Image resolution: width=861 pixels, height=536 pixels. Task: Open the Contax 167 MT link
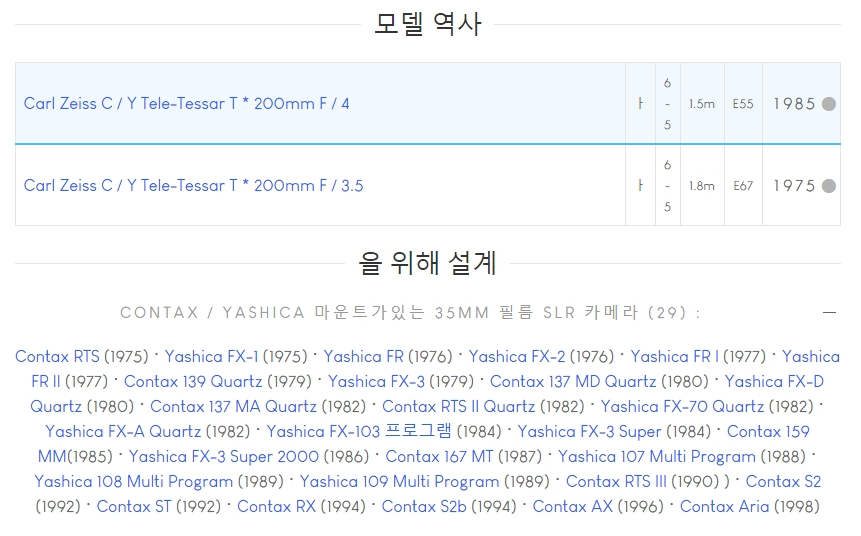pos(439,457)
